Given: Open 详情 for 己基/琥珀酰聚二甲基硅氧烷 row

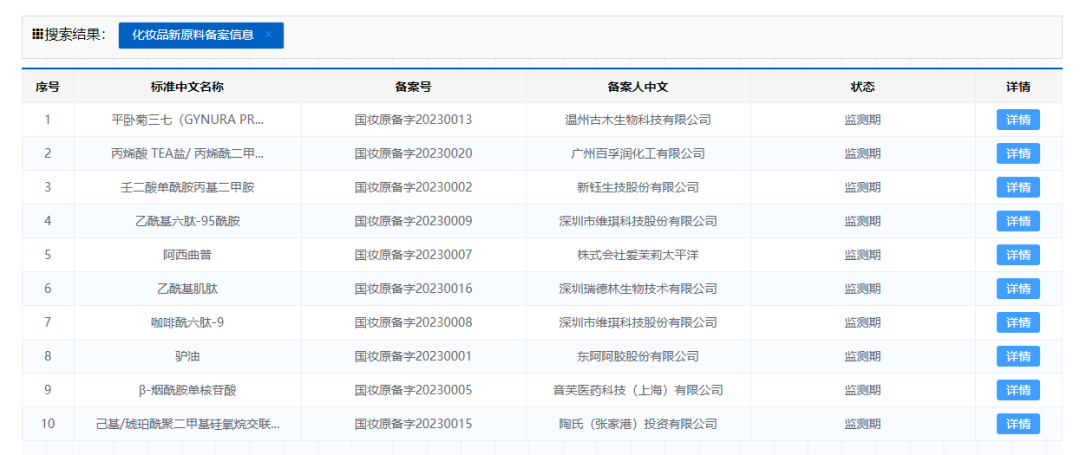Looking at the screenshot, I should tap(1018, 424).
